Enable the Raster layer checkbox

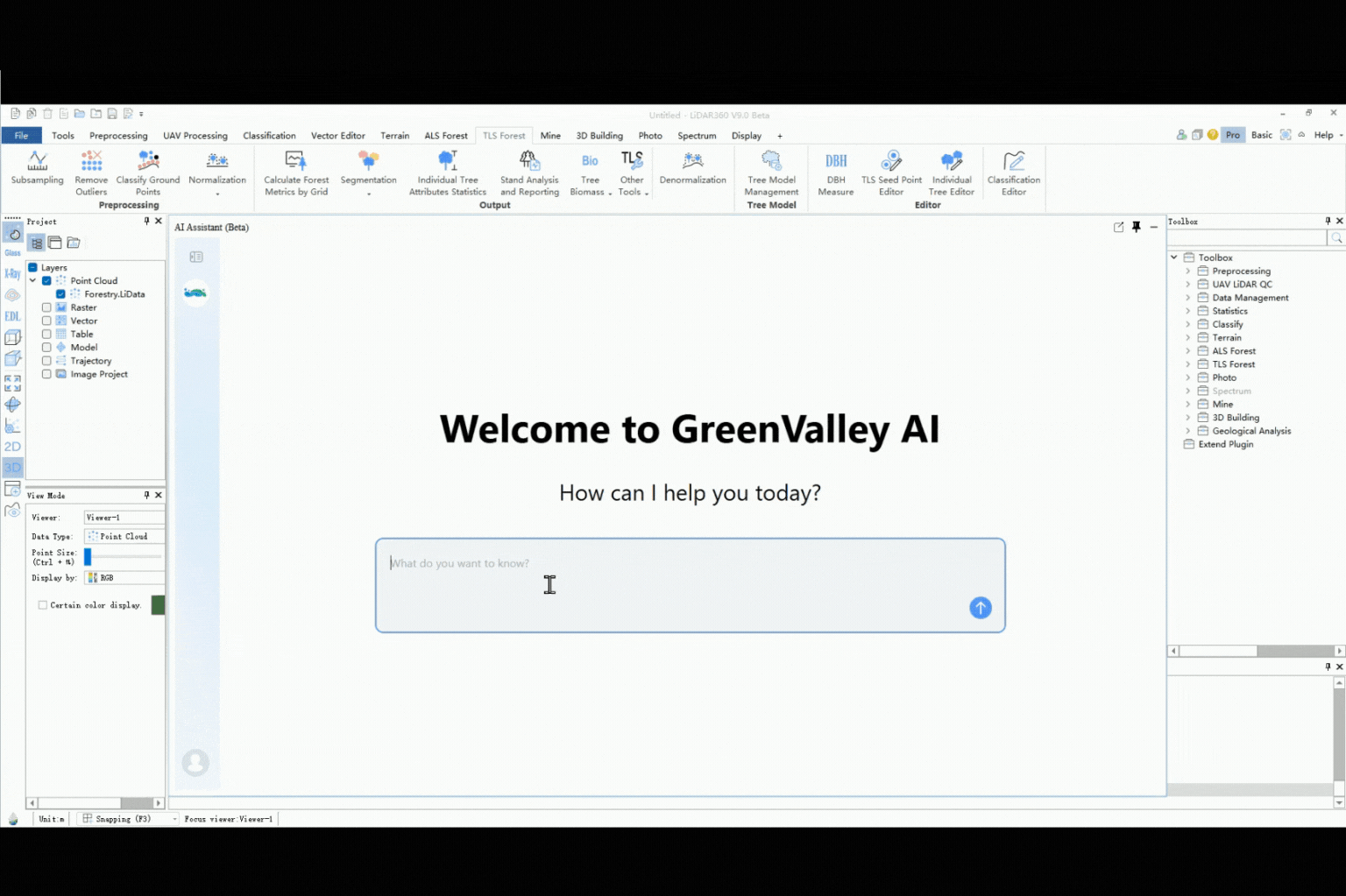pos(46,307)
